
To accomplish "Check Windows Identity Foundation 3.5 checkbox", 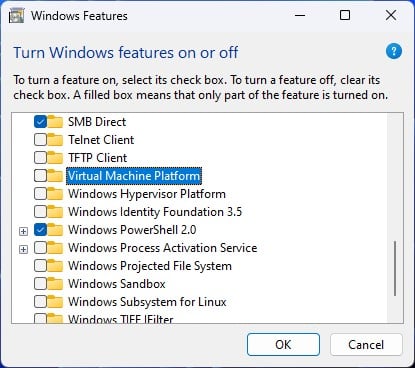I will pos(40,212).
